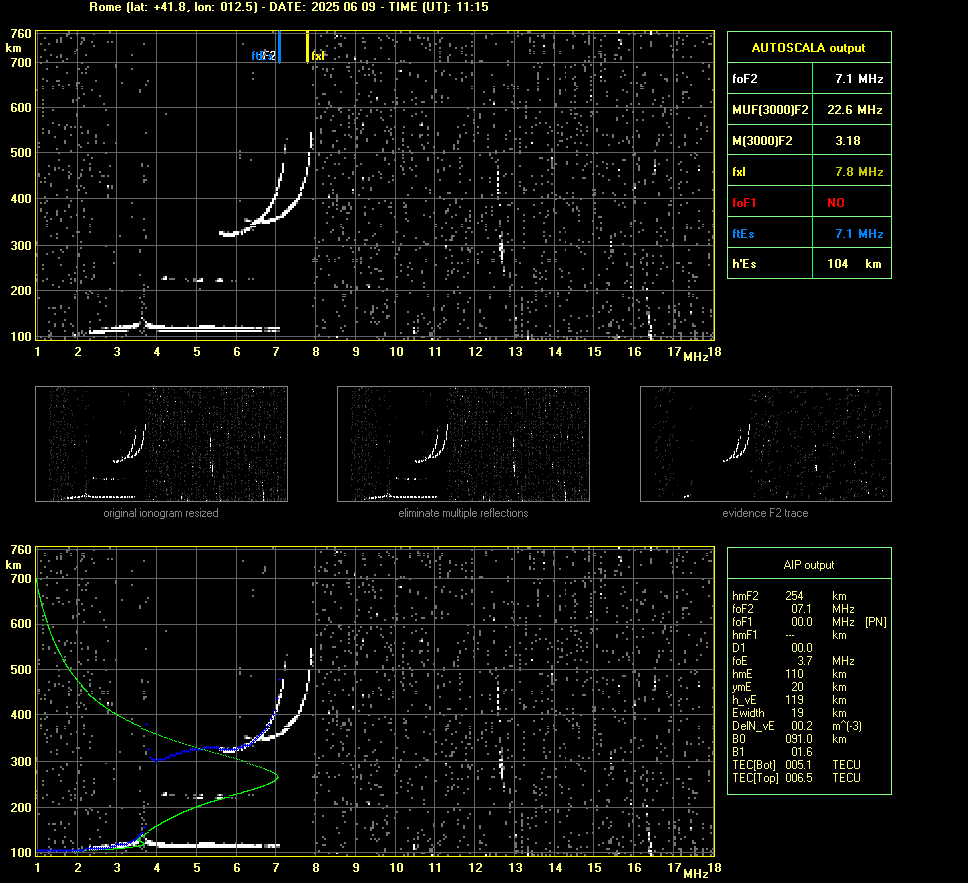Click the B1 01.6 row
The height and width of the screenshot is (883, 968).
click(x=772, y=751)
